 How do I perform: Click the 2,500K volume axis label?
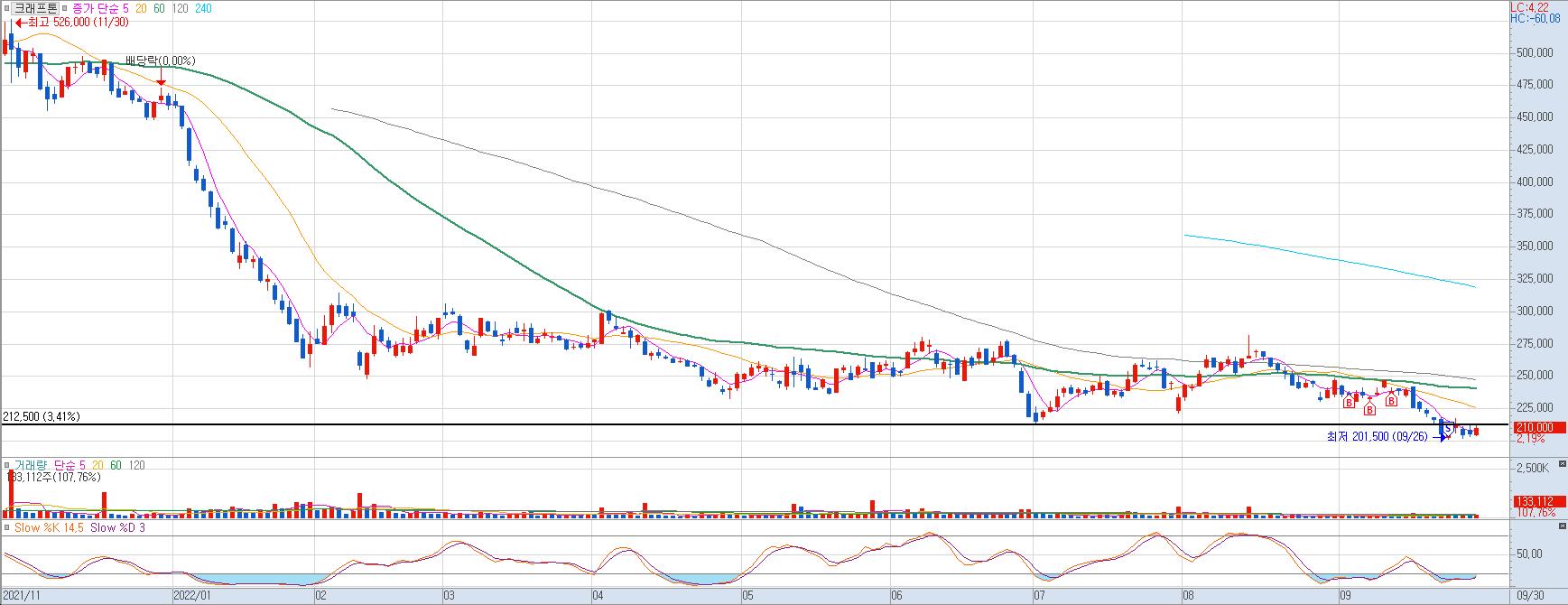point(1532,468)
